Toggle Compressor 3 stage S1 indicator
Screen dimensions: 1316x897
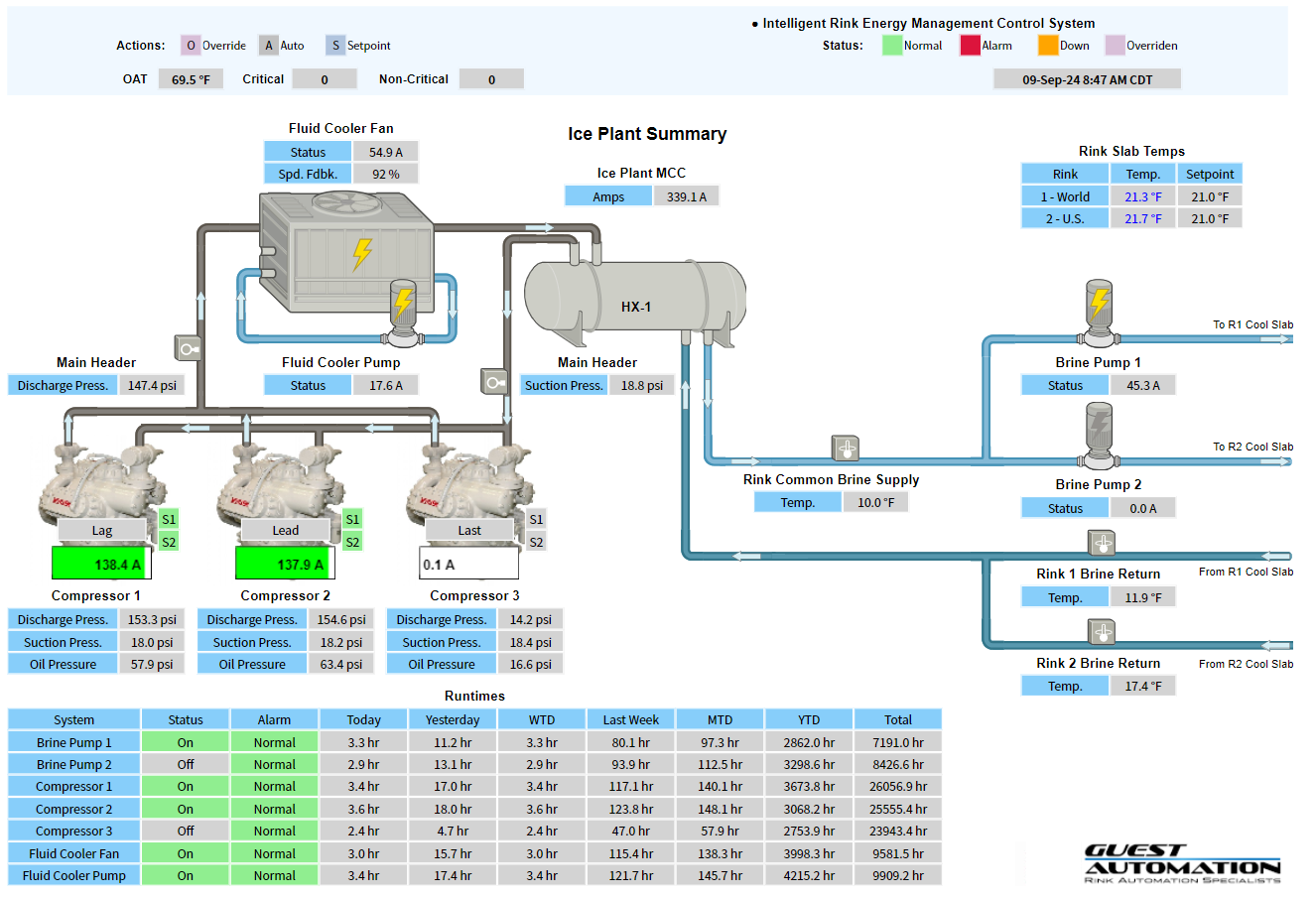pyautogui.click(x=536, y=519)
